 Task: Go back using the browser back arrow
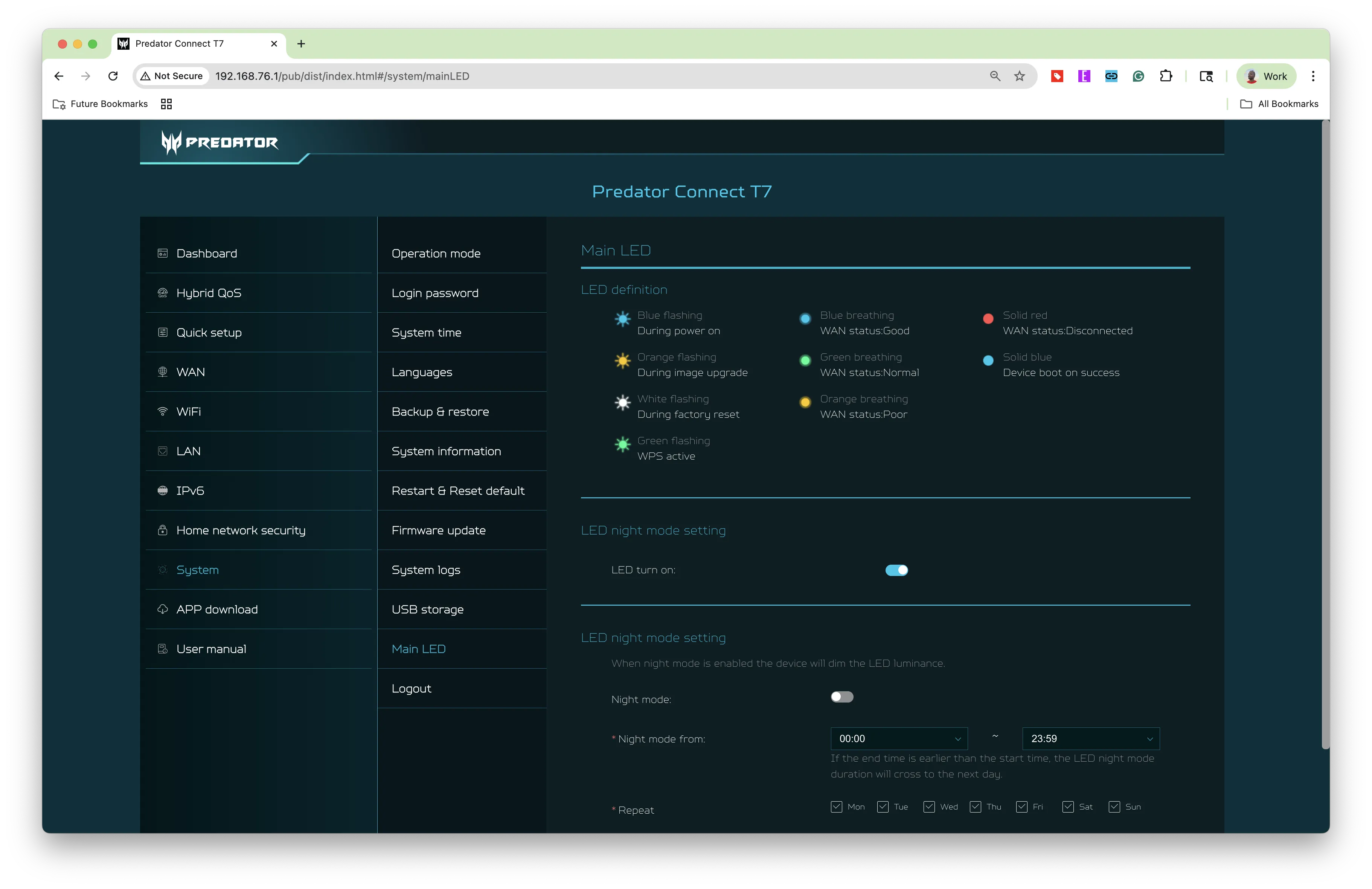pos(59,76)
